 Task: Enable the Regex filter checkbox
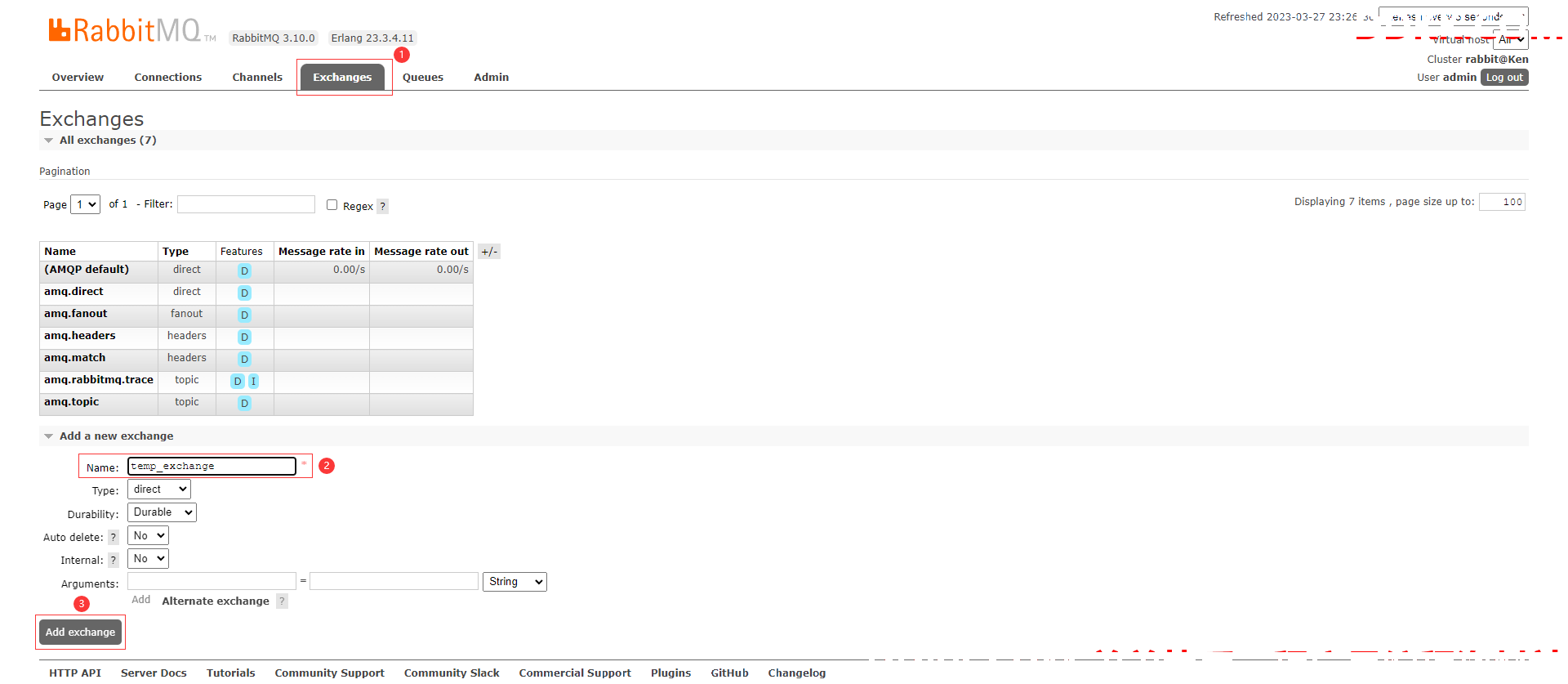[x=332, y=205]
